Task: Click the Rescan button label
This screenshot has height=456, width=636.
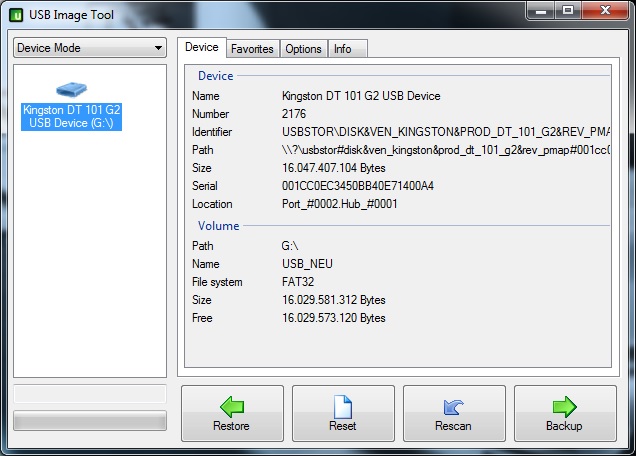Action: 453,426
